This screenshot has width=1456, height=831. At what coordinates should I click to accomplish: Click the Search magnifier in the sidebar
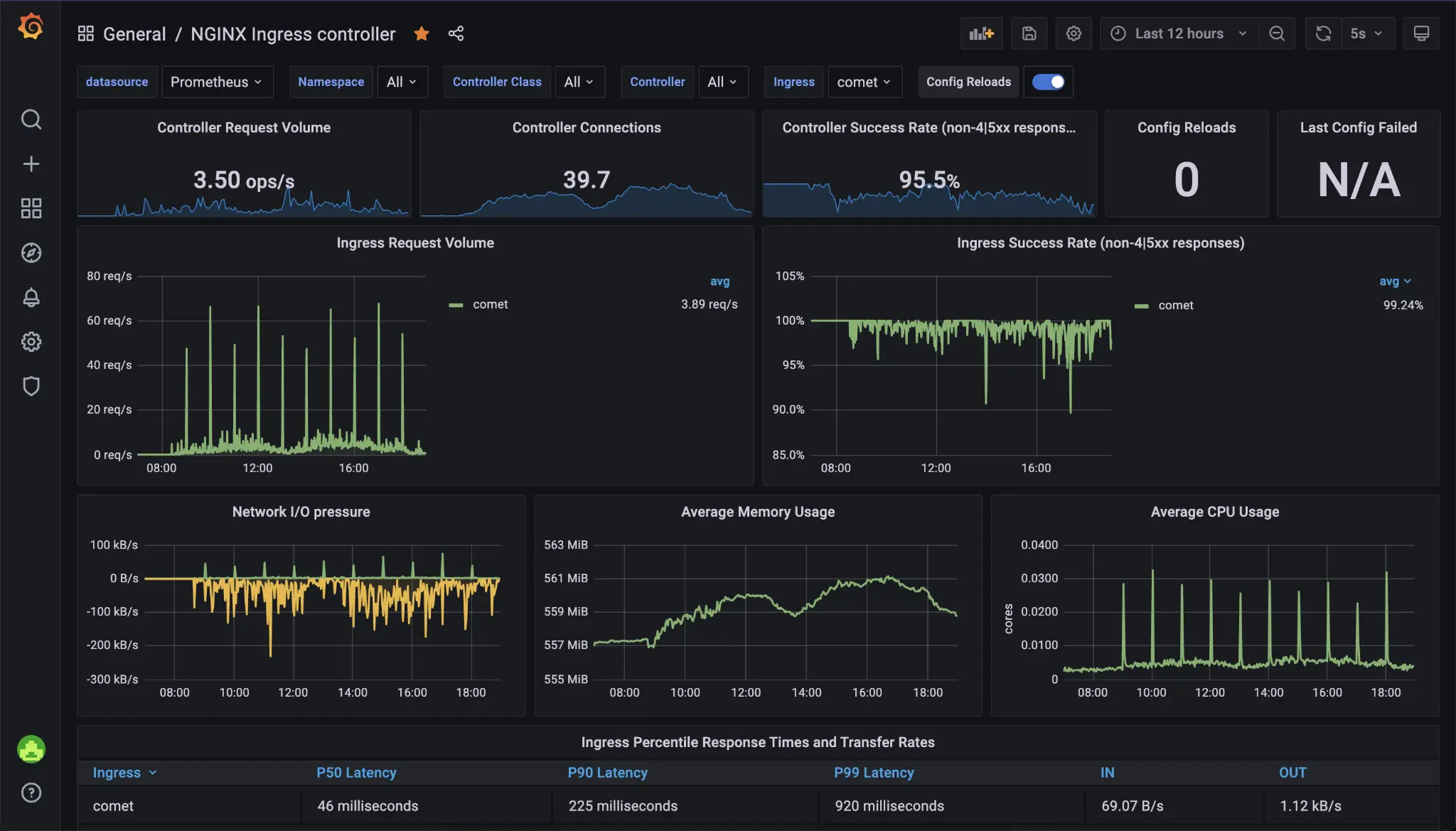tap(31, 119)
